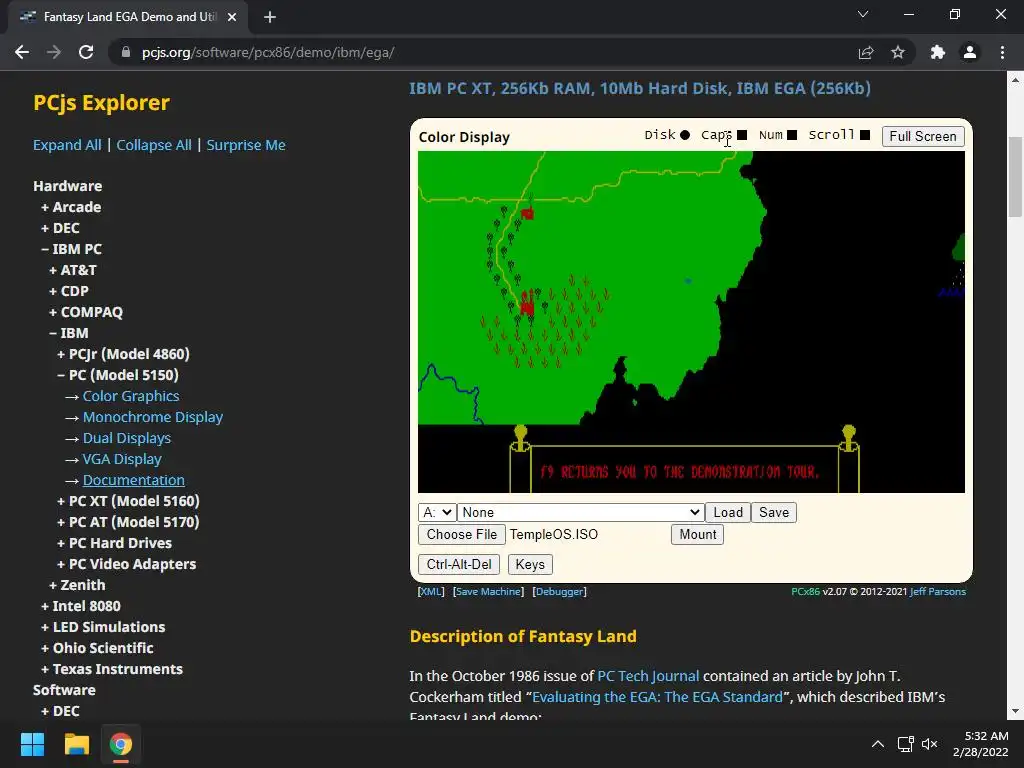The height and width of the screenshot is (768, 1024).
Task: Collapse PC (Model 5150)
Action: 118,375
